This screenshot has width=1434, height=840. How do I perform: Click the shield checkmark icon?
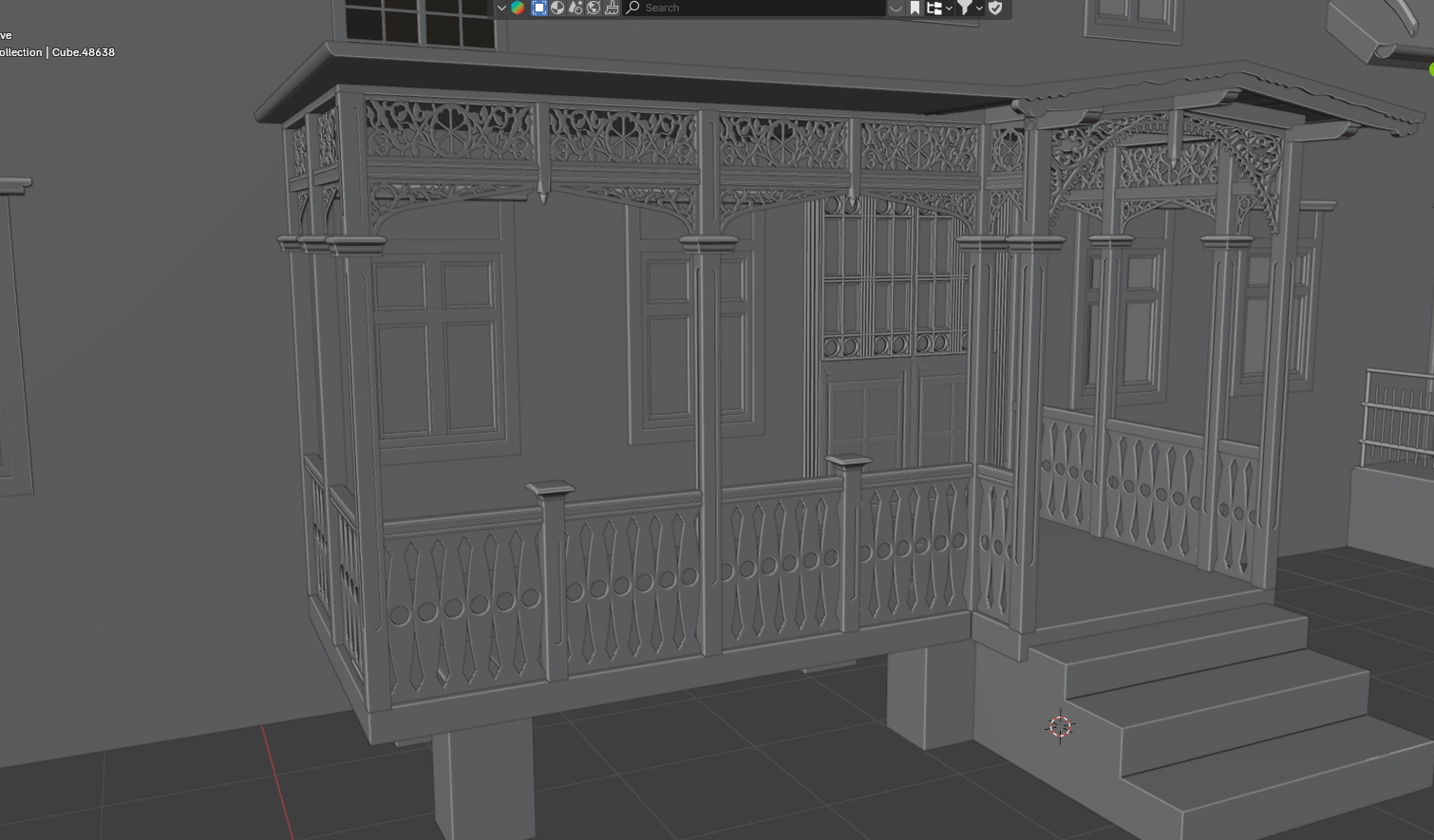point(995,8)
